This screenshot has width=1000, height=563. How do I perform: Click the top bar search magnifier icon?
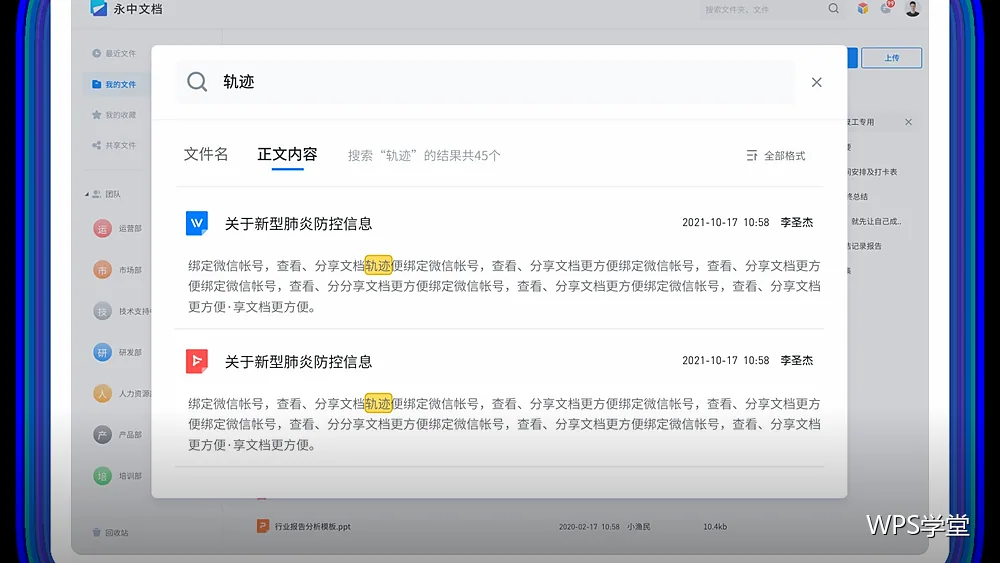[834, 8]
